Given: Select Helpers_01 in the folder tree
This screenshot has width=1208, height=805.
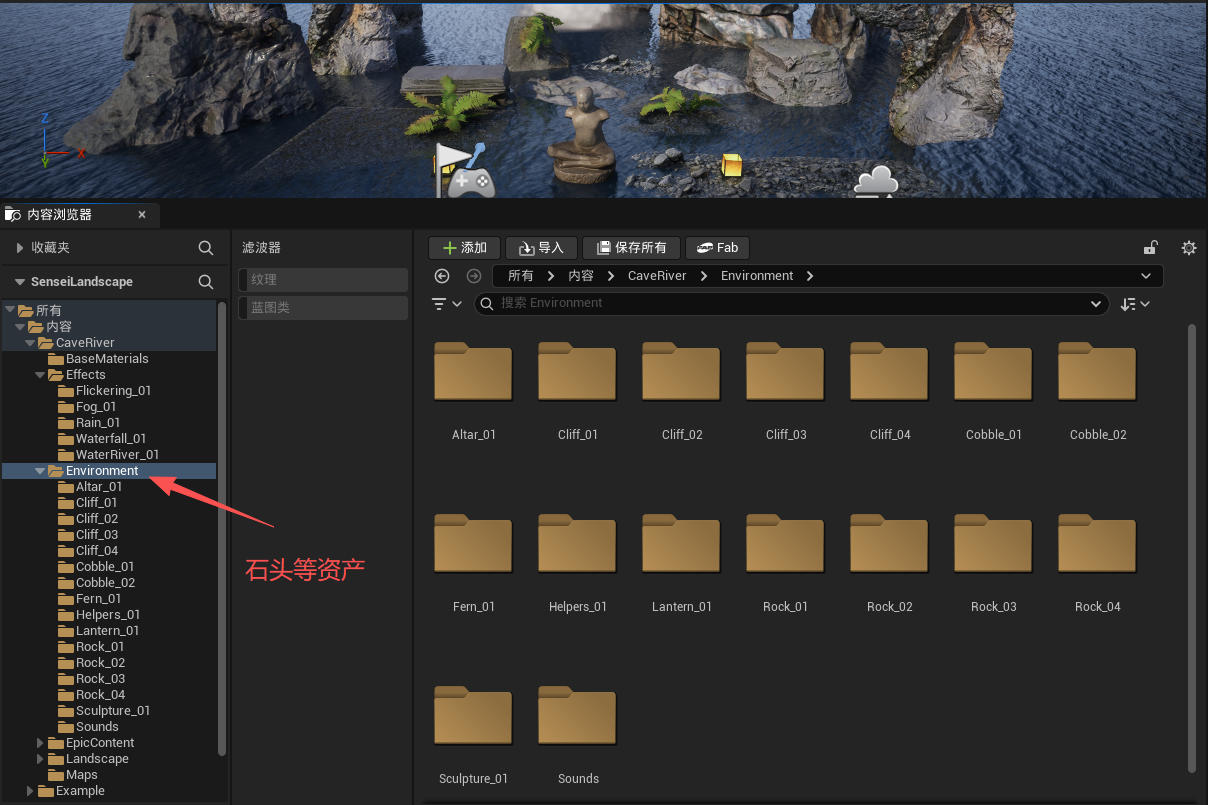Looking at the screenshot, I should click(107, 615).
